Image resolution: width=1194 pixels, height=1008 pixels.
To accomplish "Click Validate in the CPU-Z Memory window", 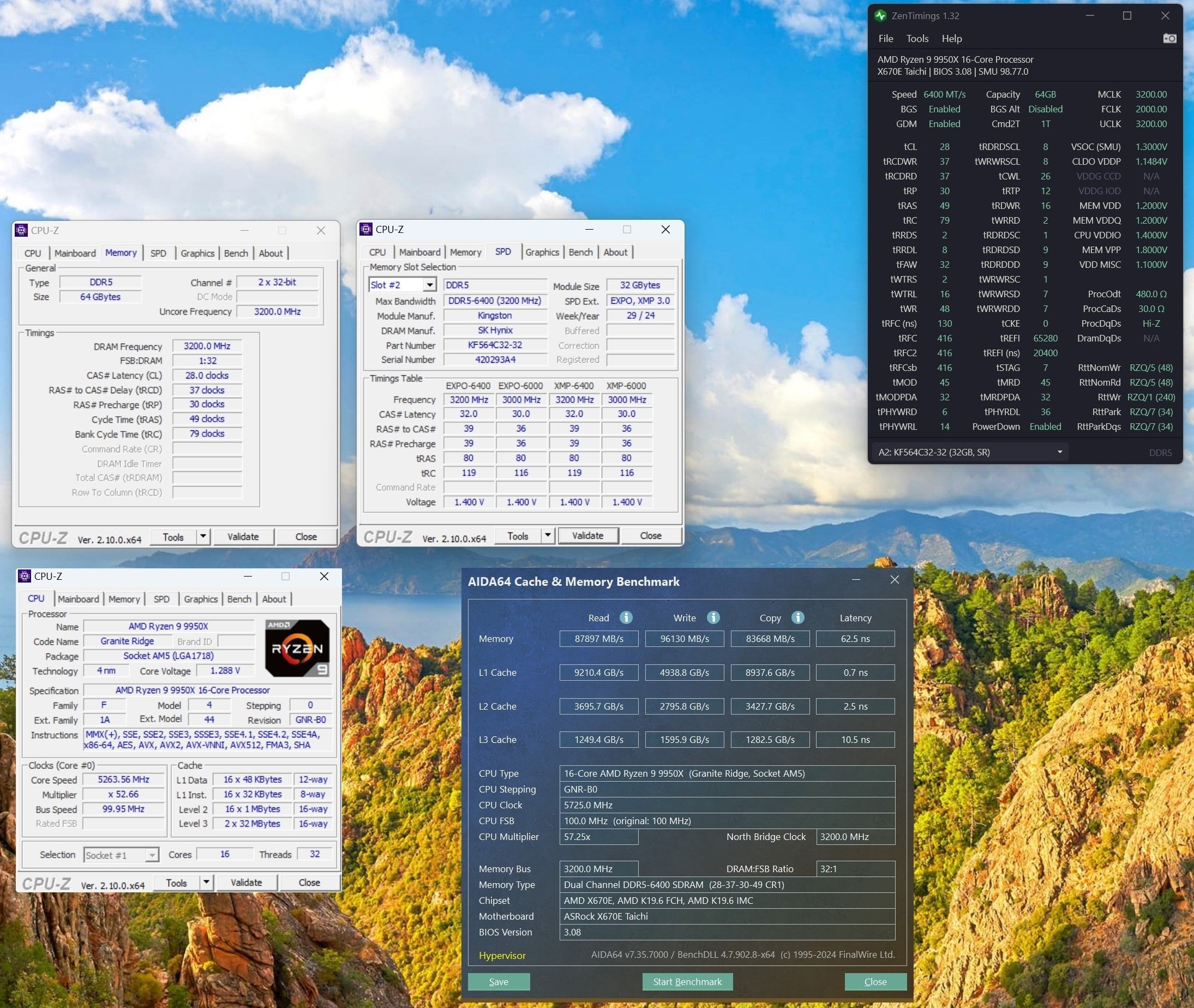I will coord(243,537).
